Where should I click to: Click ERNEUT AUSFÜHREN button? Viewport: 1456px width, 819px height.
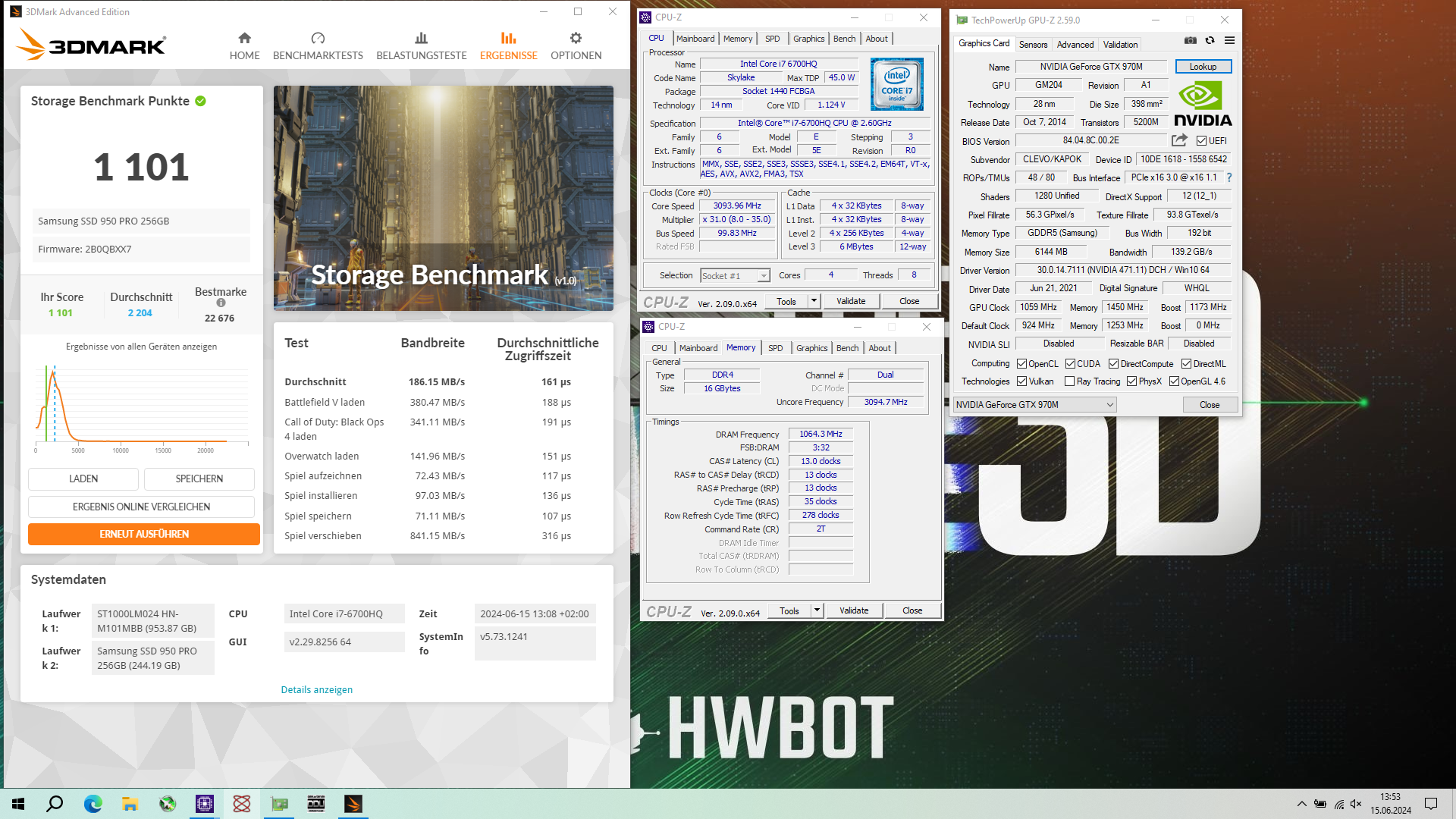click(144, 534)
